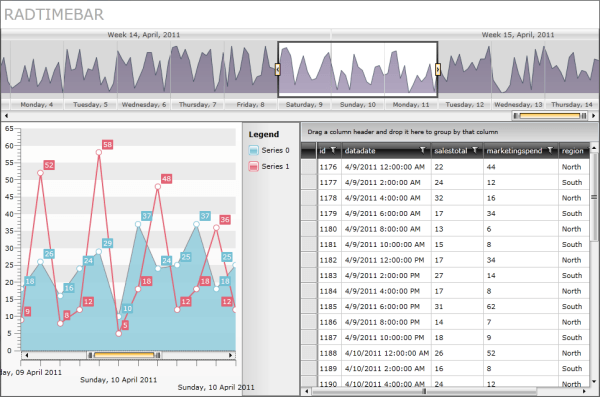Click the Series 1 legend marker

click(x=253, y=167)
